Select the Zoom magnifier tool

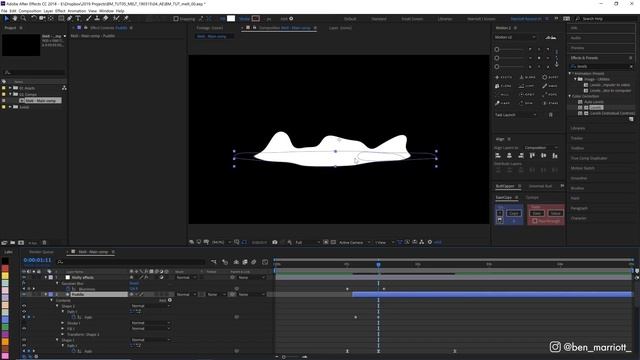(23, 18)
